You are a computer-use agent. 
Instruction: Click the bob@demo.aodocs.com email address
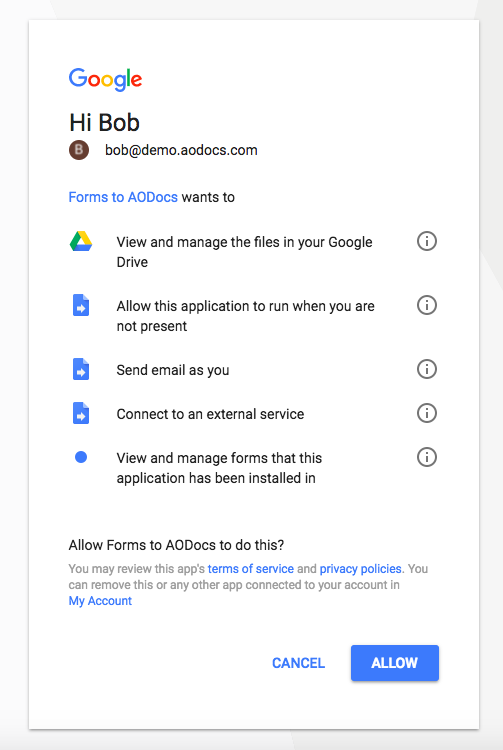point(181,150)
